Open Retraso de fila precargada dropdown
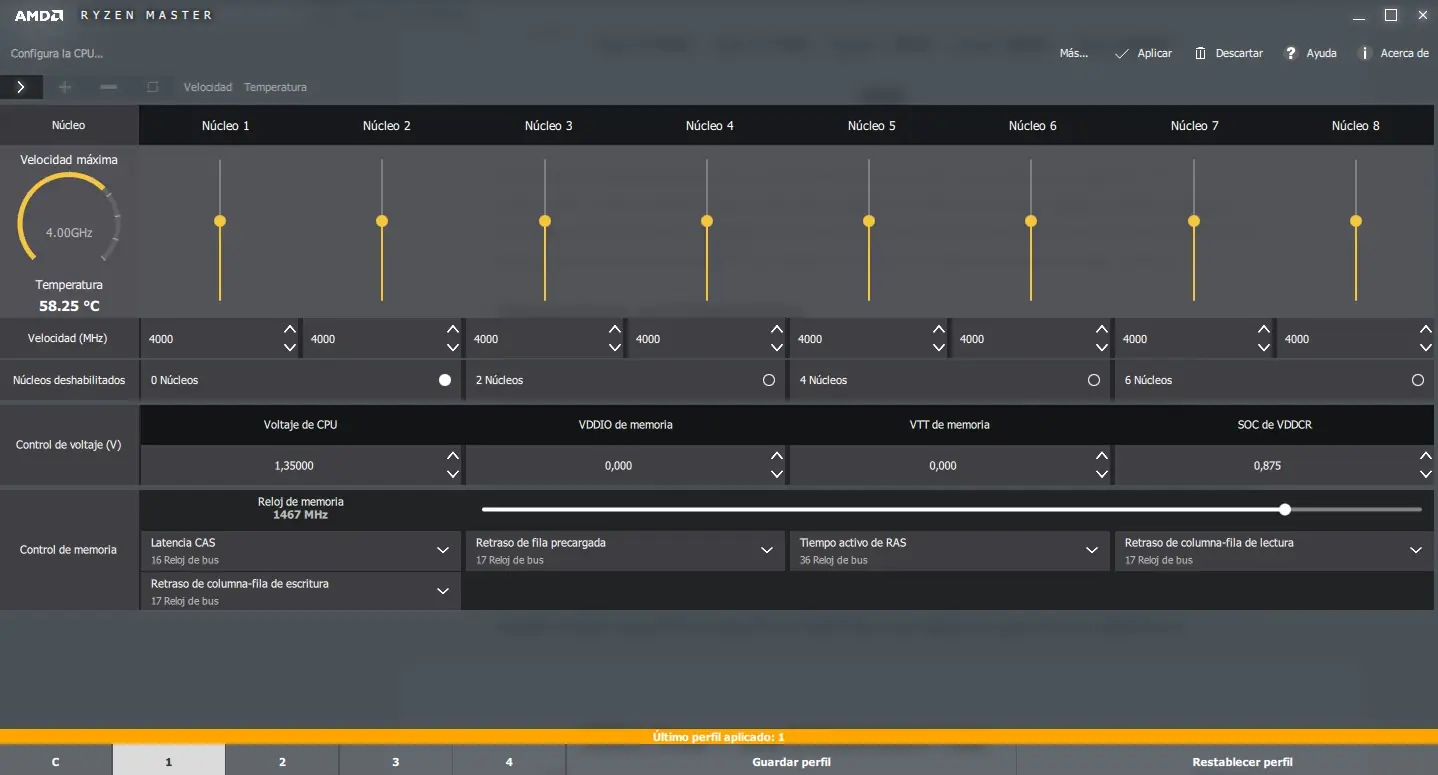This screenshot has height=775, width=1438. 625,551
